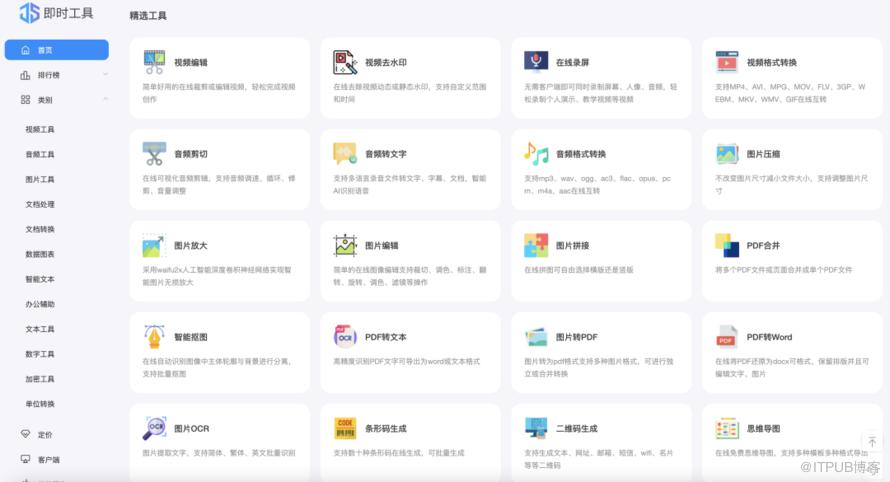890x482 pixels.
Task: Click the 思维导图 title text
Action: click(x=763, y=429)
